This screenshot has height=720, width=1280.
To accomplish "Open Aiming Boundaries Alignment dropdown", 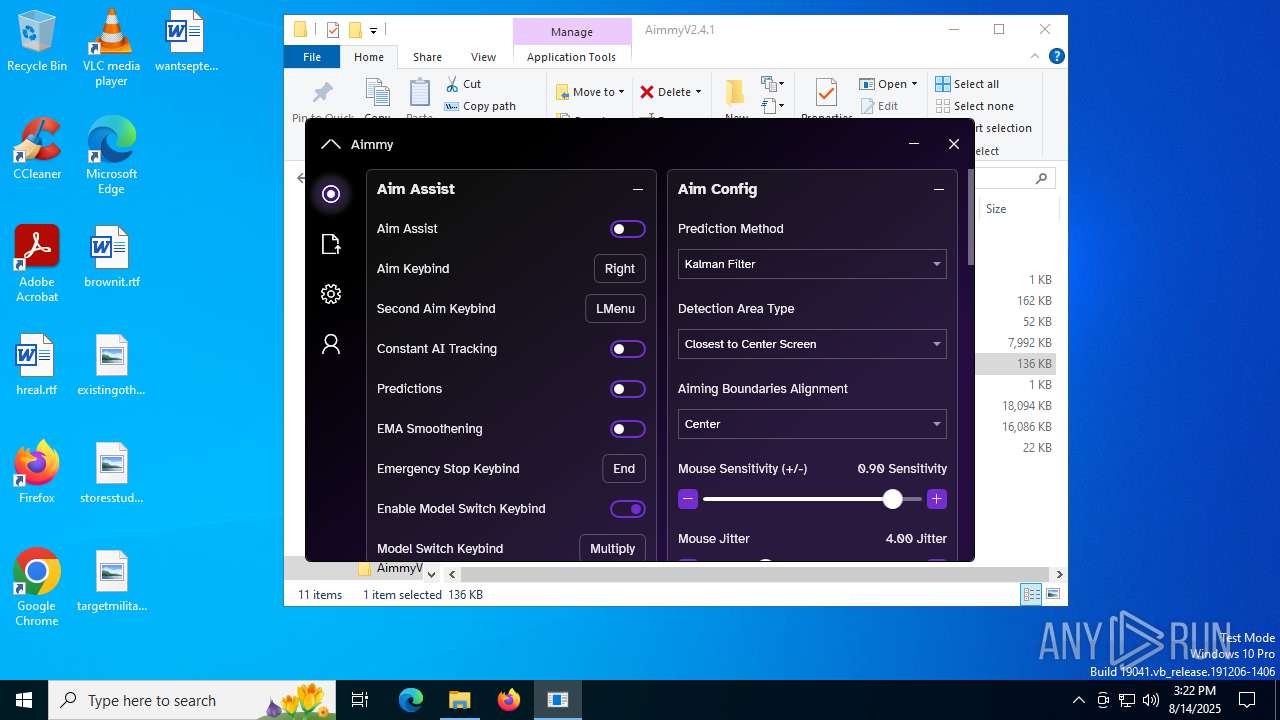I will (x=812, y=424).
